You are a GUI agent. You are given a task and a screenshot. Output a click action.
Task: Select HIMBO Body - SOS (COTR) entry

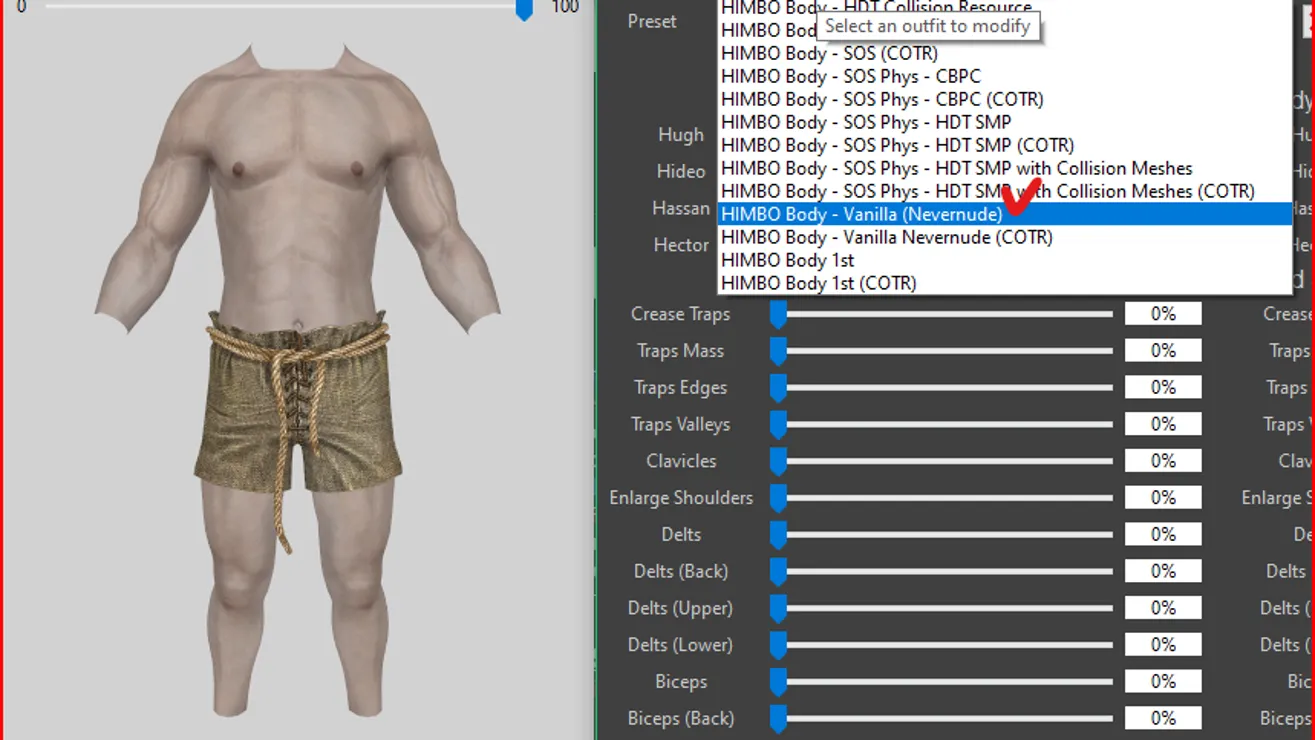pos(828,53)
